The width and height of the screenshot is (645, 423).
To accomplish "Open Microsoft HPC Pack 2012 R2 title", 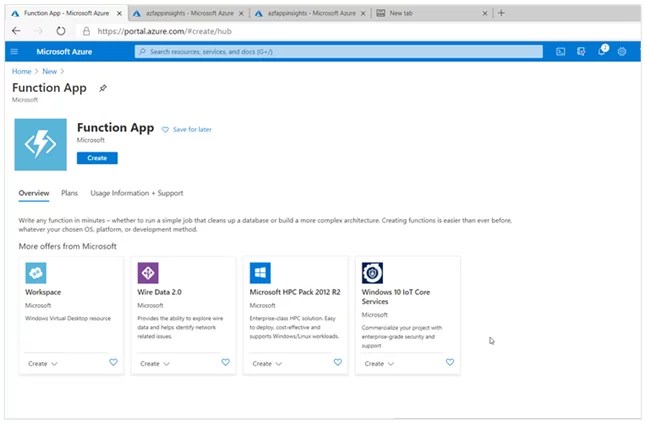I will pos(295,292).
